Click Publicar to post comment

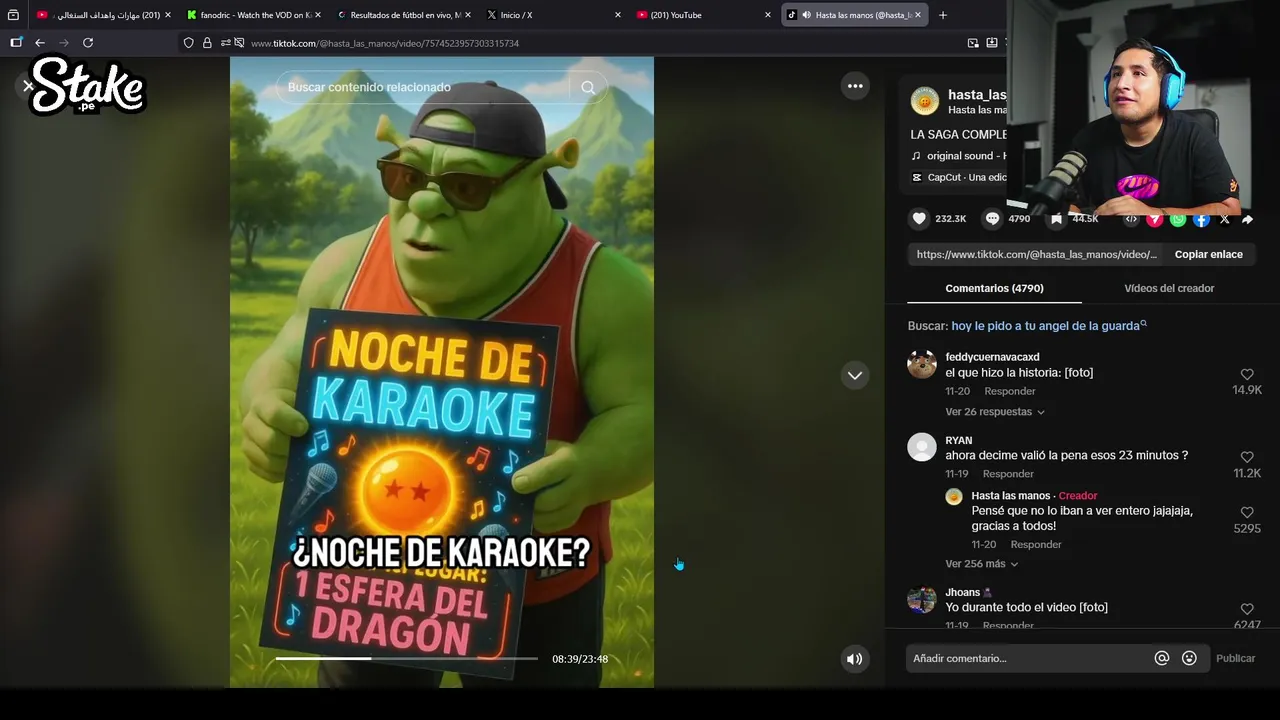pyautogui.click(x=1235, y=658)
